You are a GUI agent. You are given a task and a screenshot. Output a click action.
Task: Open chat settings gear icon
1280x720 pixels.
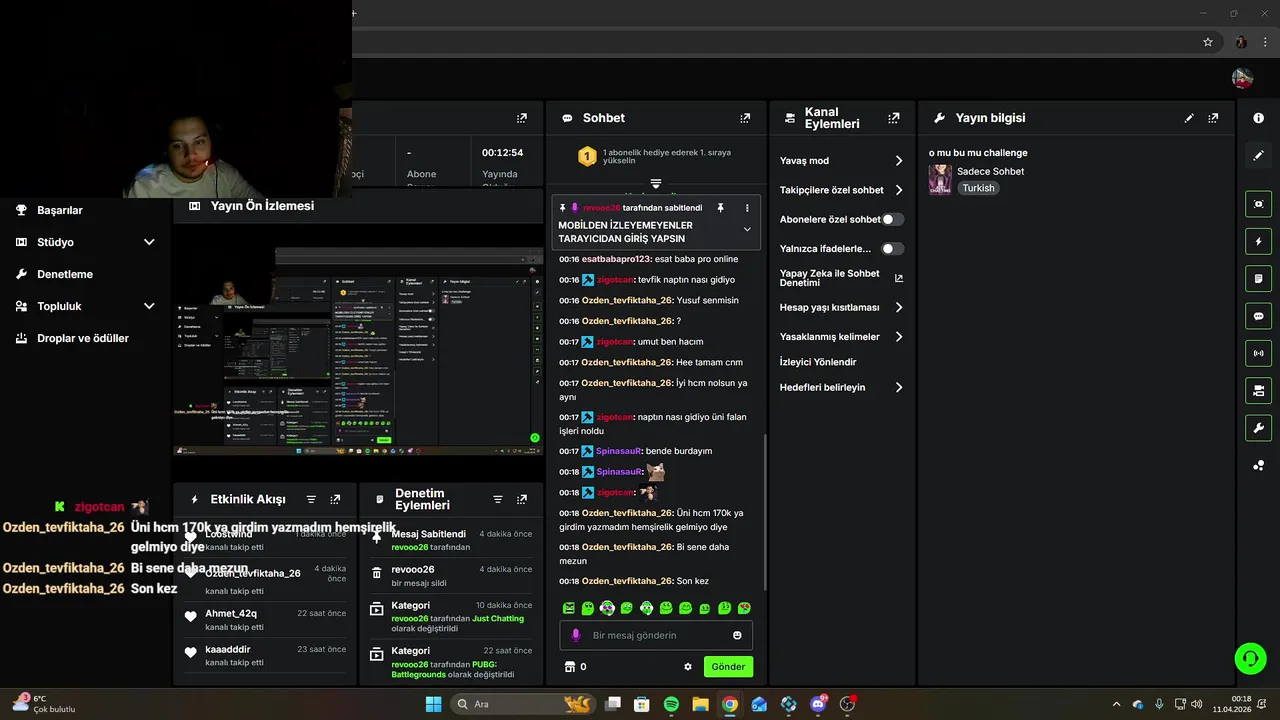(x=688, y=667)
